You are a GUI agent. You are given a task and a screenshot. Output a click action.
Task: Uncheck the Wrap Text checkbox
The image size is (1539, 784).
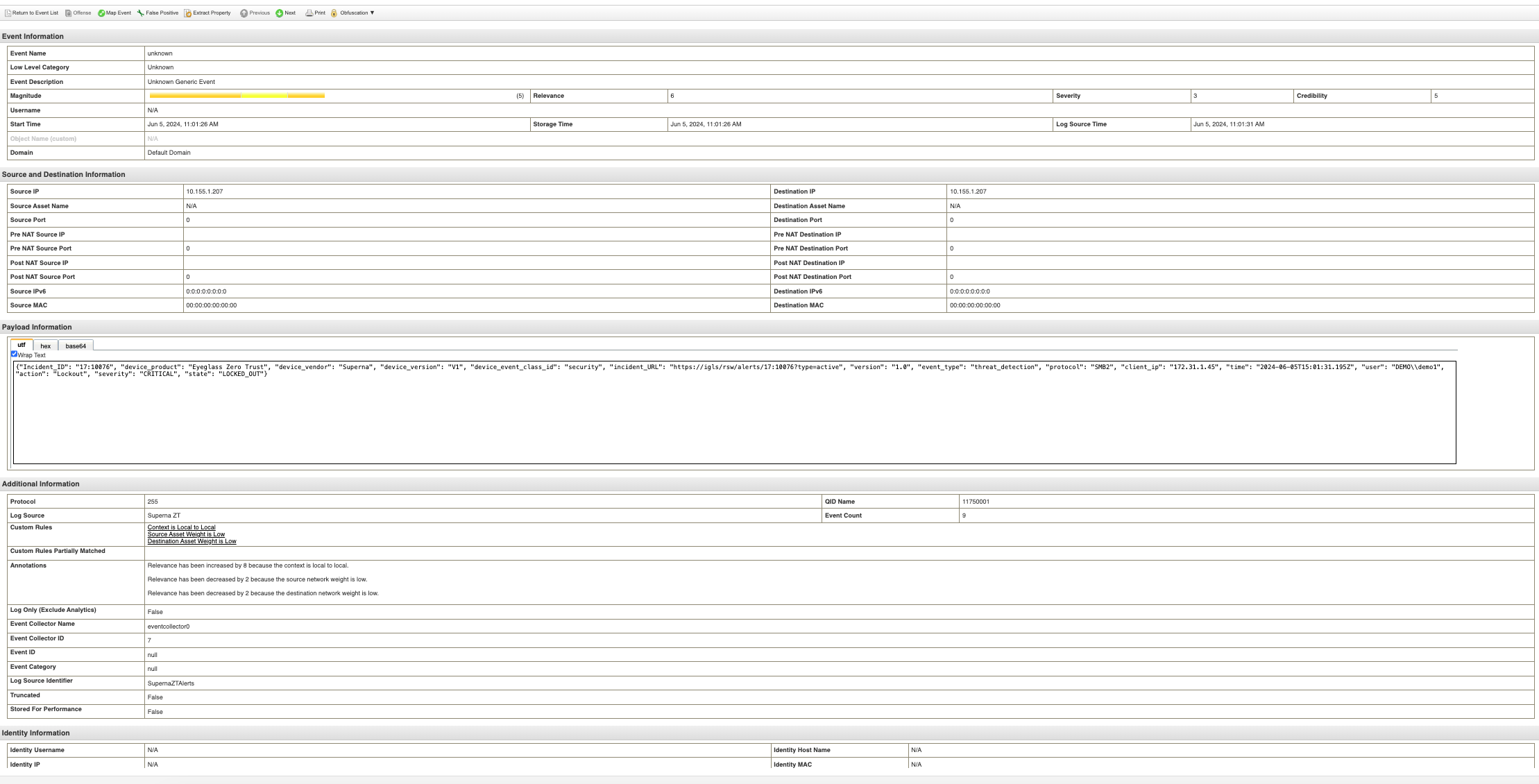click(14, 354)
